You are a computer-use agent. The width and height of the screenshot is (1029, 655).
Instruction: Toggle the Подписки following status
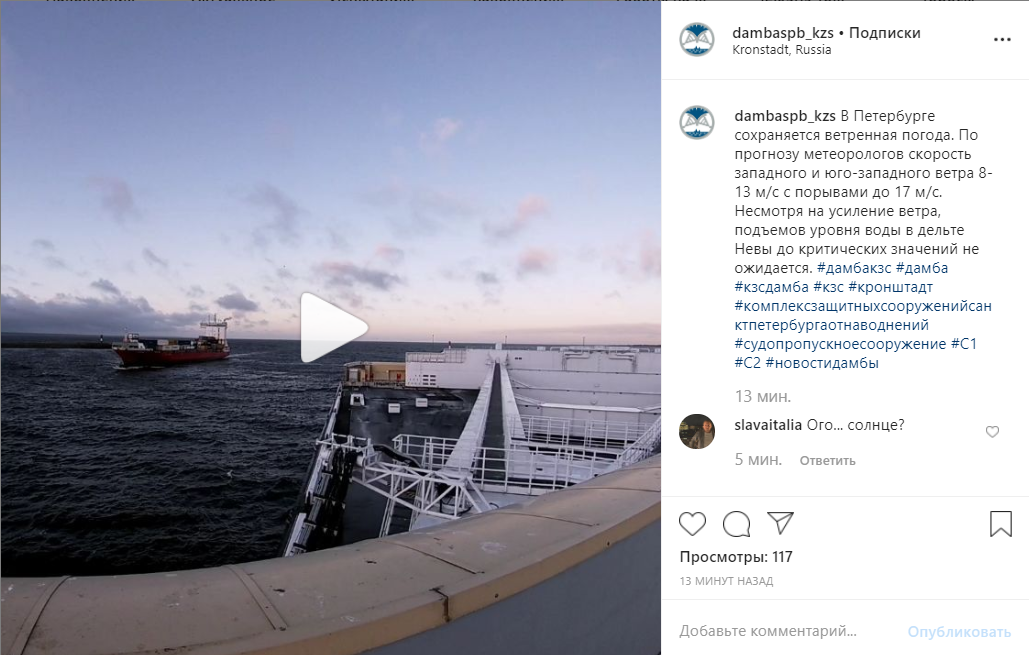[x=885, y=33]
